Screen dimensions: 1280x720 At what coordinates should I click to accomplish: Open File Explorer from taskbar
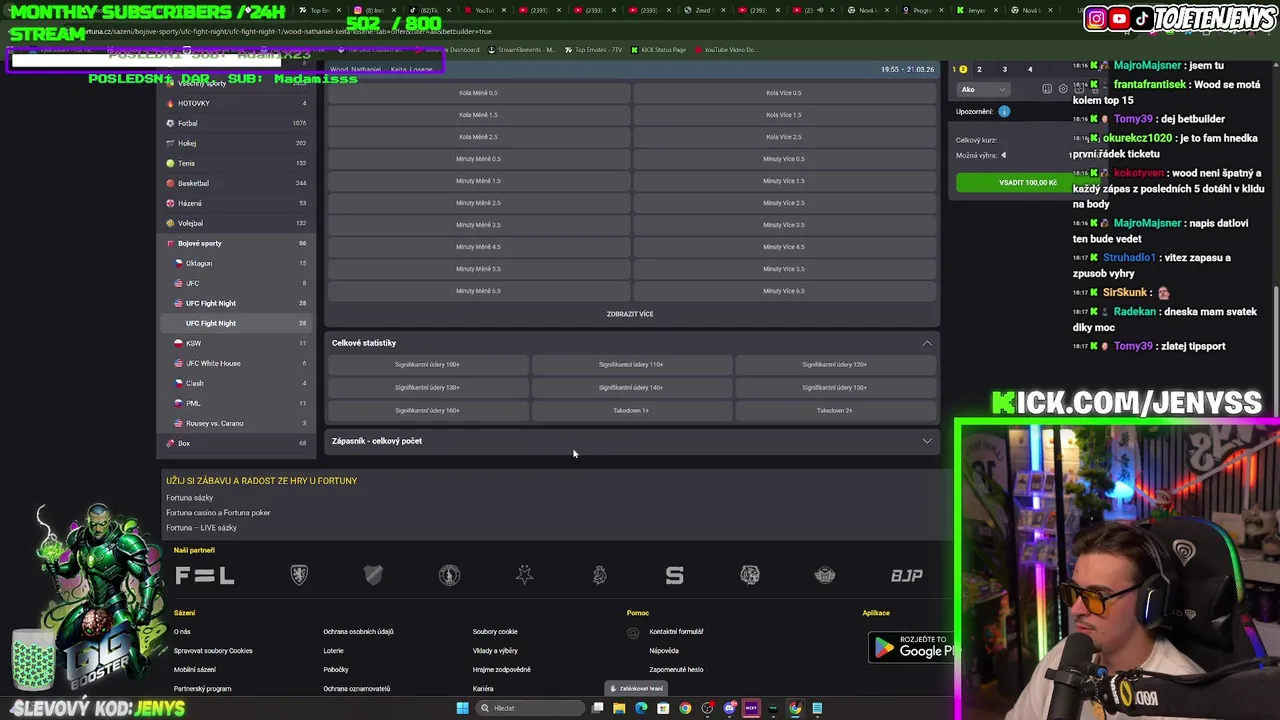tap(619, 708)
